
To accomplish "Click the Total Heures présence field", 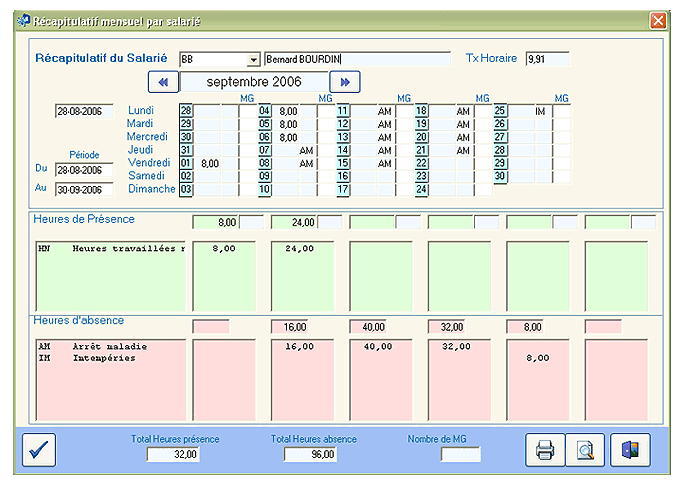I will pyautogui.click(x=175, y=454).
